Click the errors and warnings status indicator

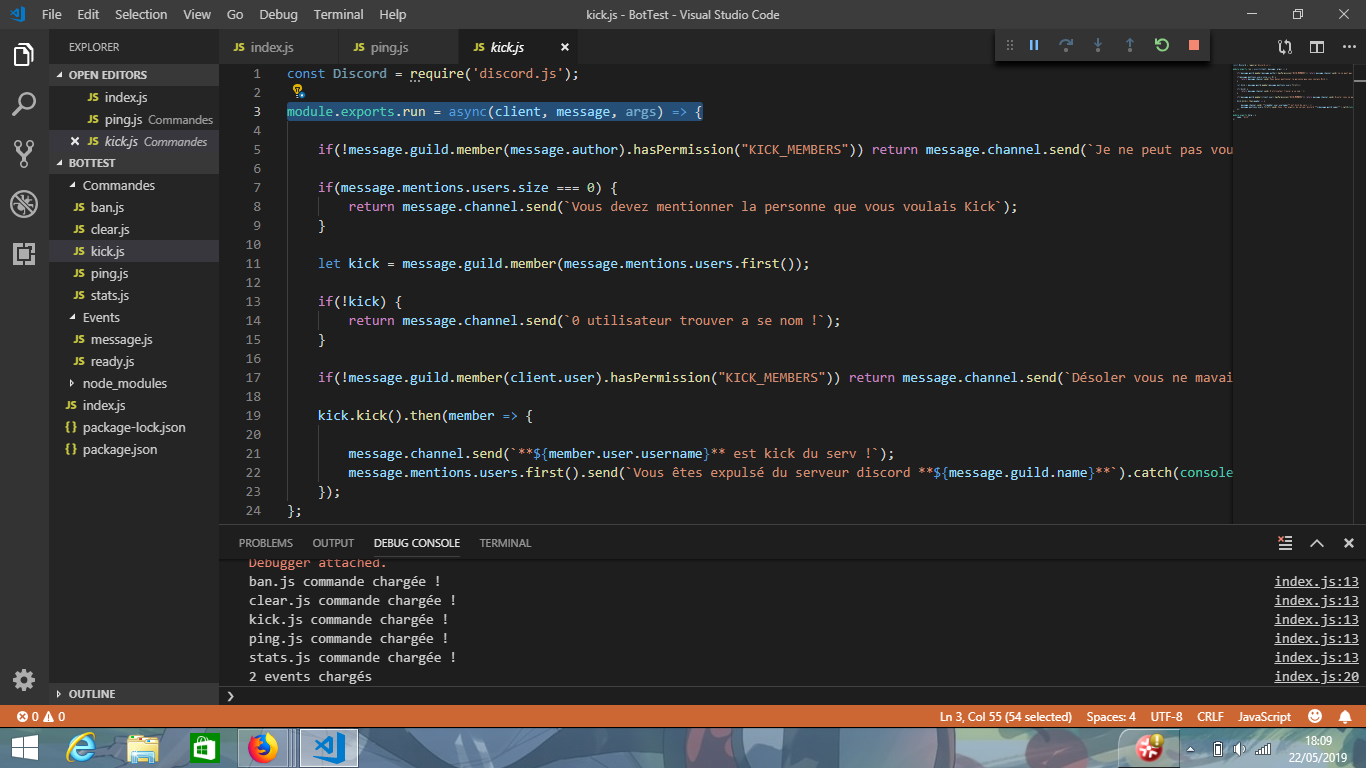pos(41,716)
